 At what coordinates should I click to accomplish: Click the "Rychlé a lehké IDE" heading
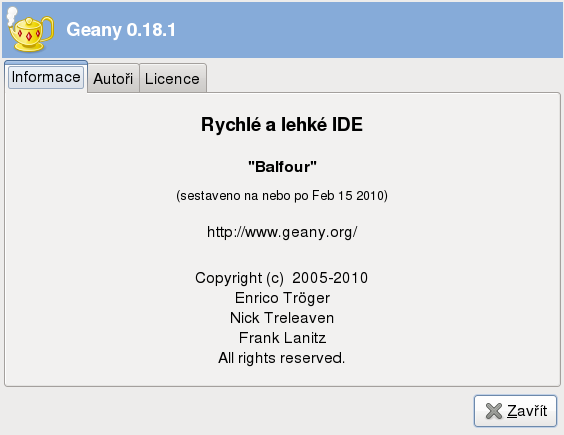[x=282, y=124]
